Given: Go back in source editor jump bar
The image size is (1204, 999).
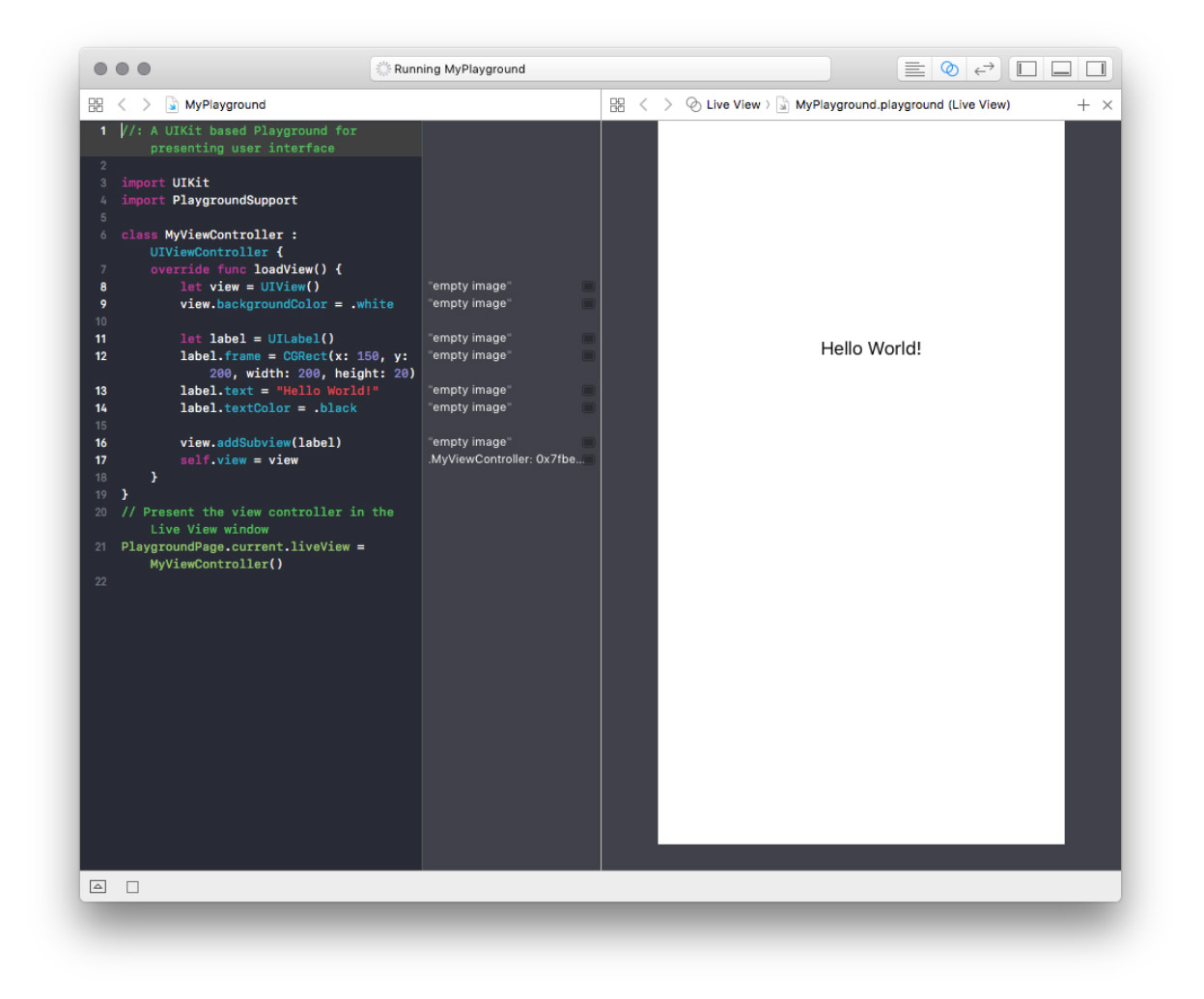Looking at the screenshot, I should coord(122,105).
